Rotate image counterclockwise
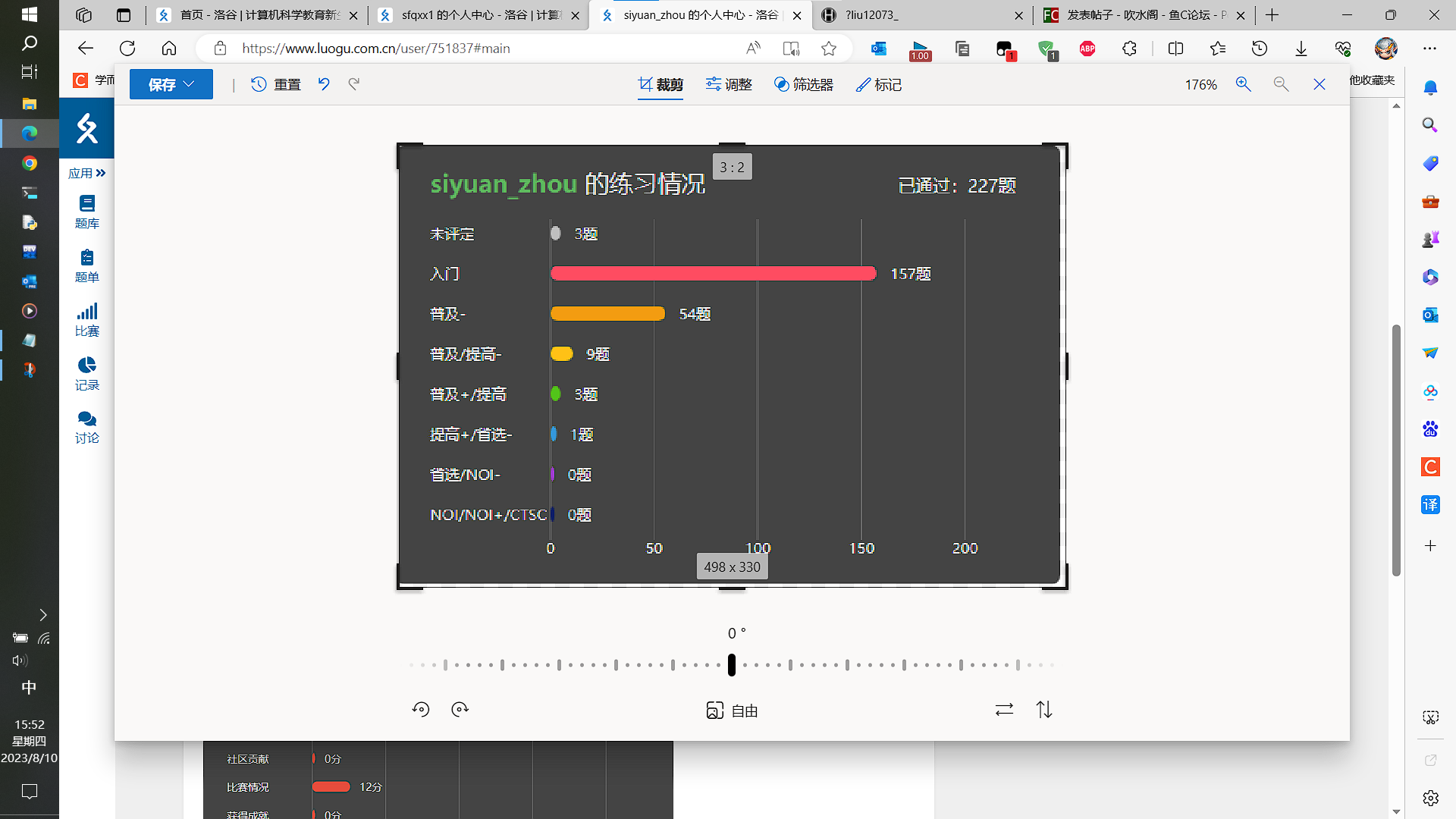This screenshot has width=1456, height=819. (x=421, y=710)
